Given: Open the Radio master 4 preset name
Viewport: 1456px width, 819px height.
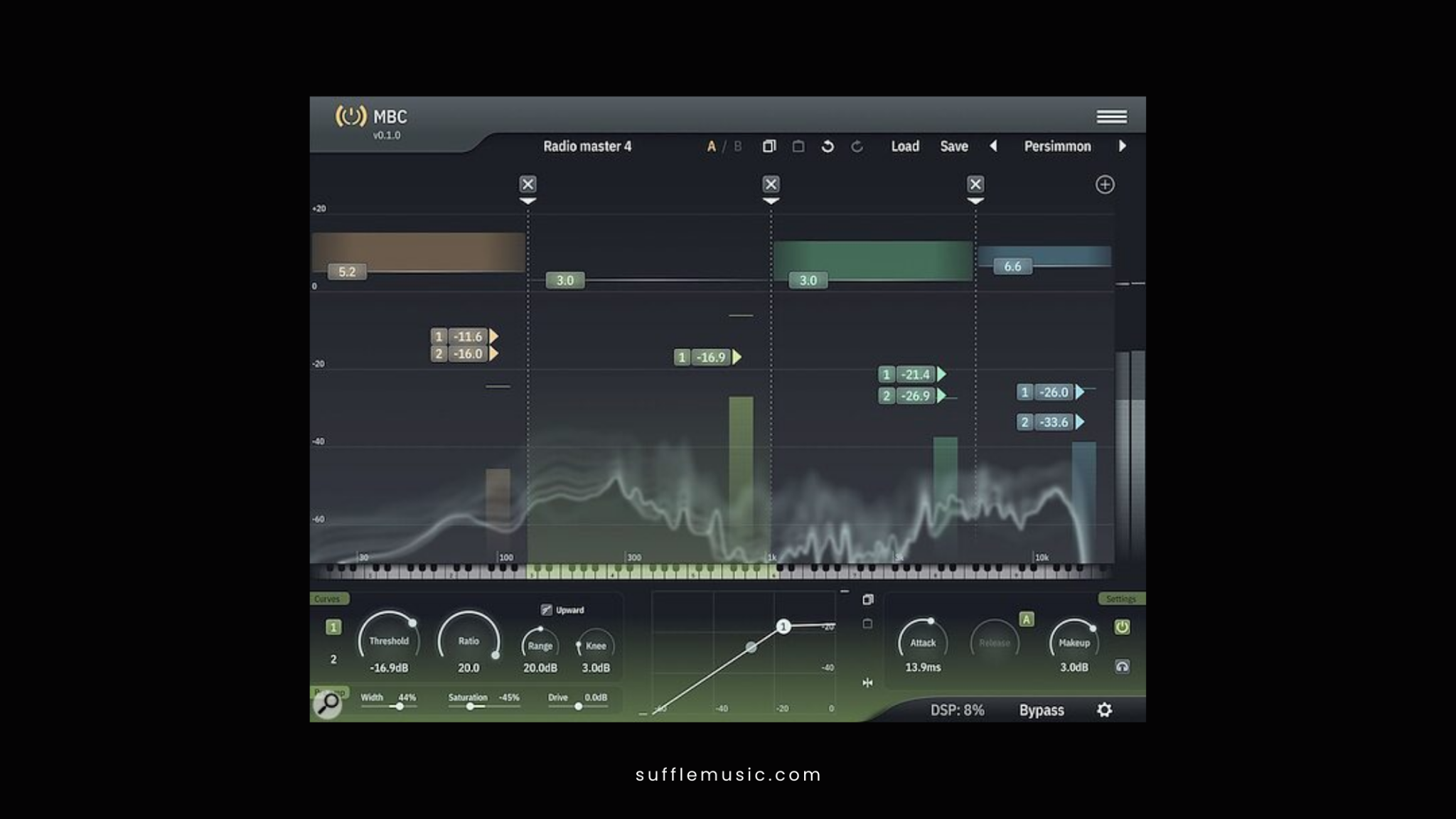Looking at the screenshot, I should [x=587, y=146].
